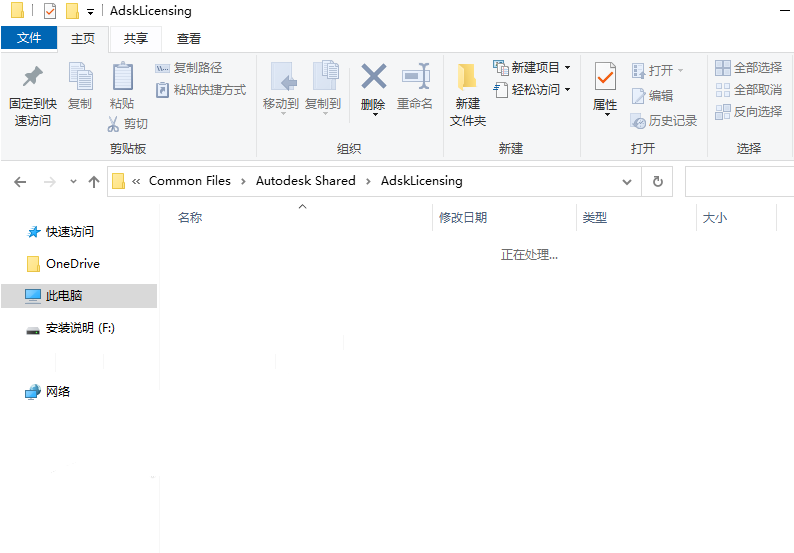Screen dimensions: 794x553
Task: Click the Delete (删除) X icon
Action: pos(374,77)
